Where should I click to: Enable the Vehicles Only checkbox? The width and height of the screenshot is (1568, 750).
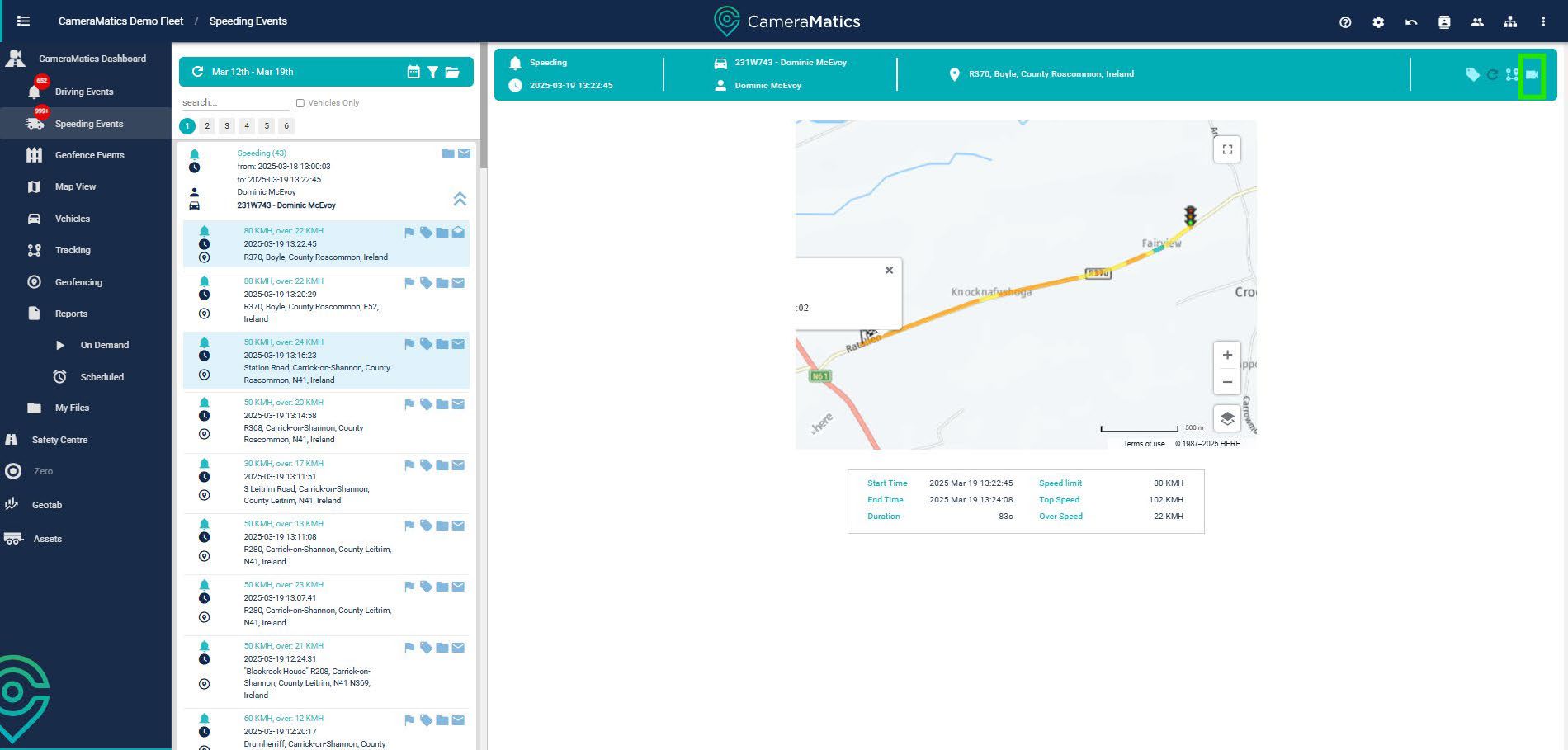300,103
